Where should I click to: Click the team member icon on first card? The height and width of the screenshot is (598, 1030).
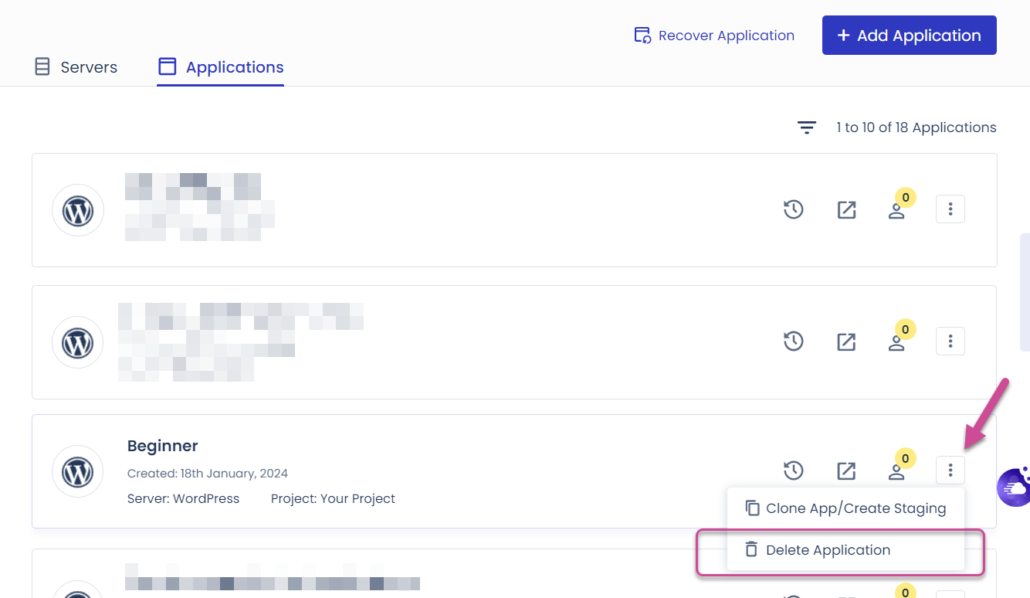(897, 211)
